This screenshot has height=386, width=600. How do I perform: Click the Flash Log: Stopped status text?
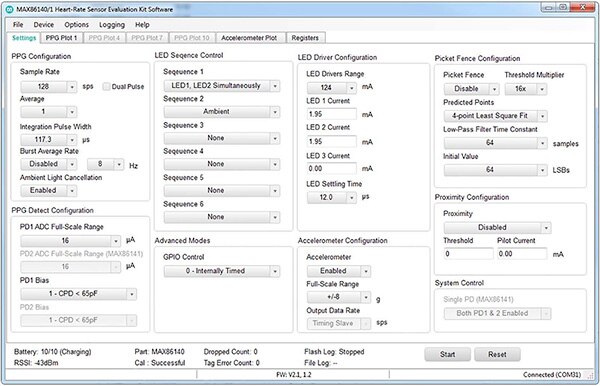(x=334, y=352)
